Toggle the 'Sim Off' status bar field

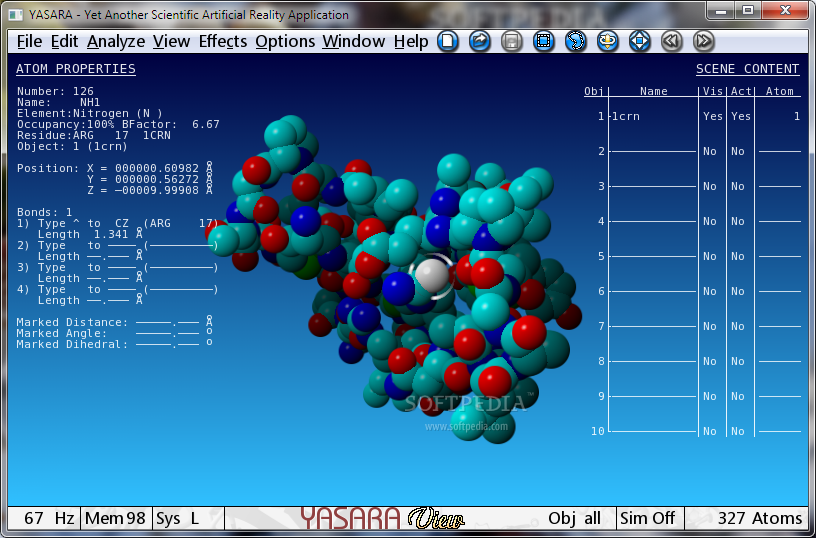(649, 518)
